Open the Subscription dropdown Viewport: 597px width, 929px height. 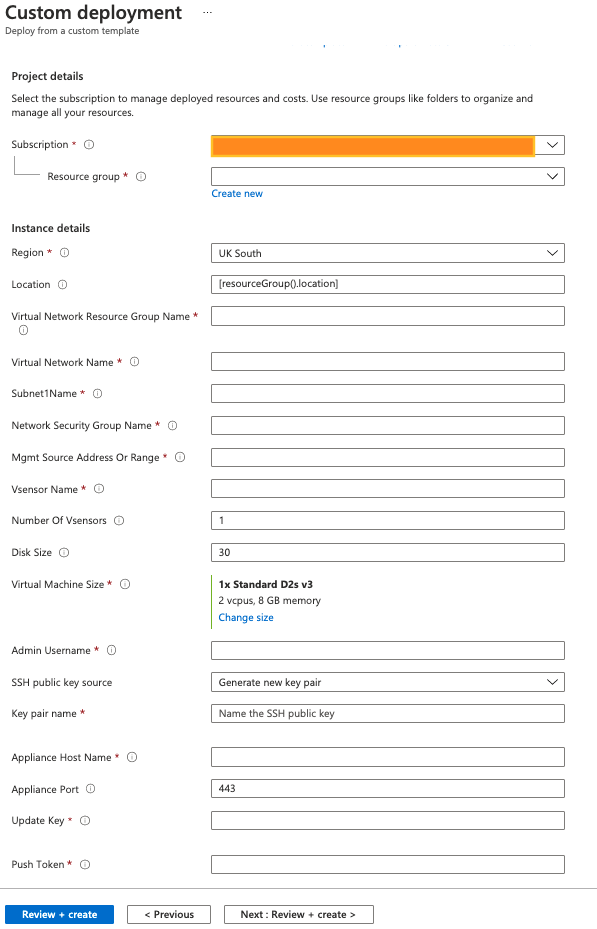388,145
